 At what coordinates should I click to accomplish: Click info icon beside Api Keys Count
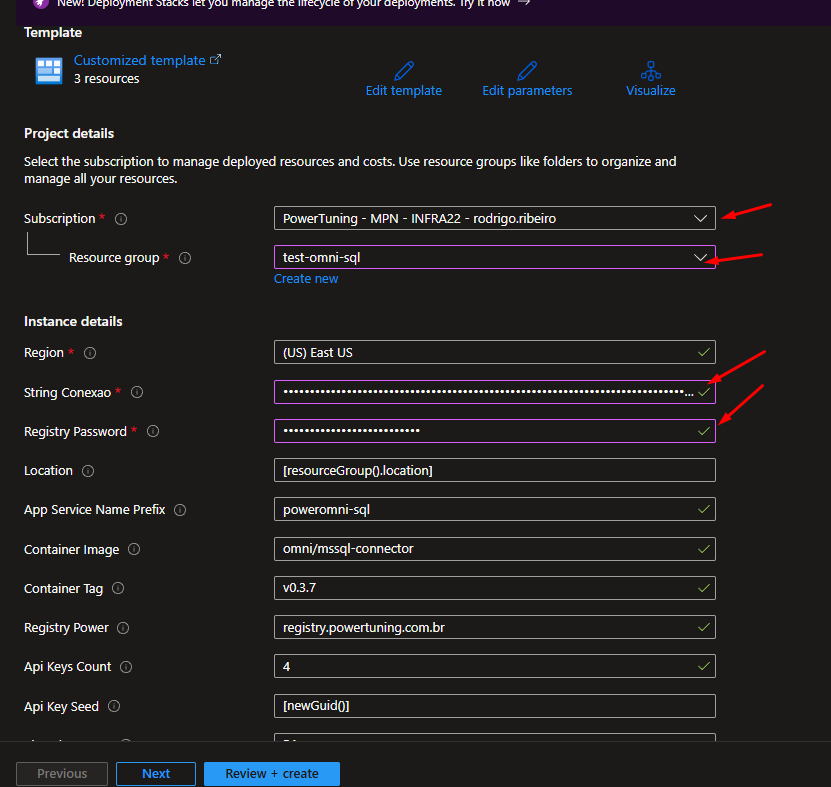click(126, 667)
